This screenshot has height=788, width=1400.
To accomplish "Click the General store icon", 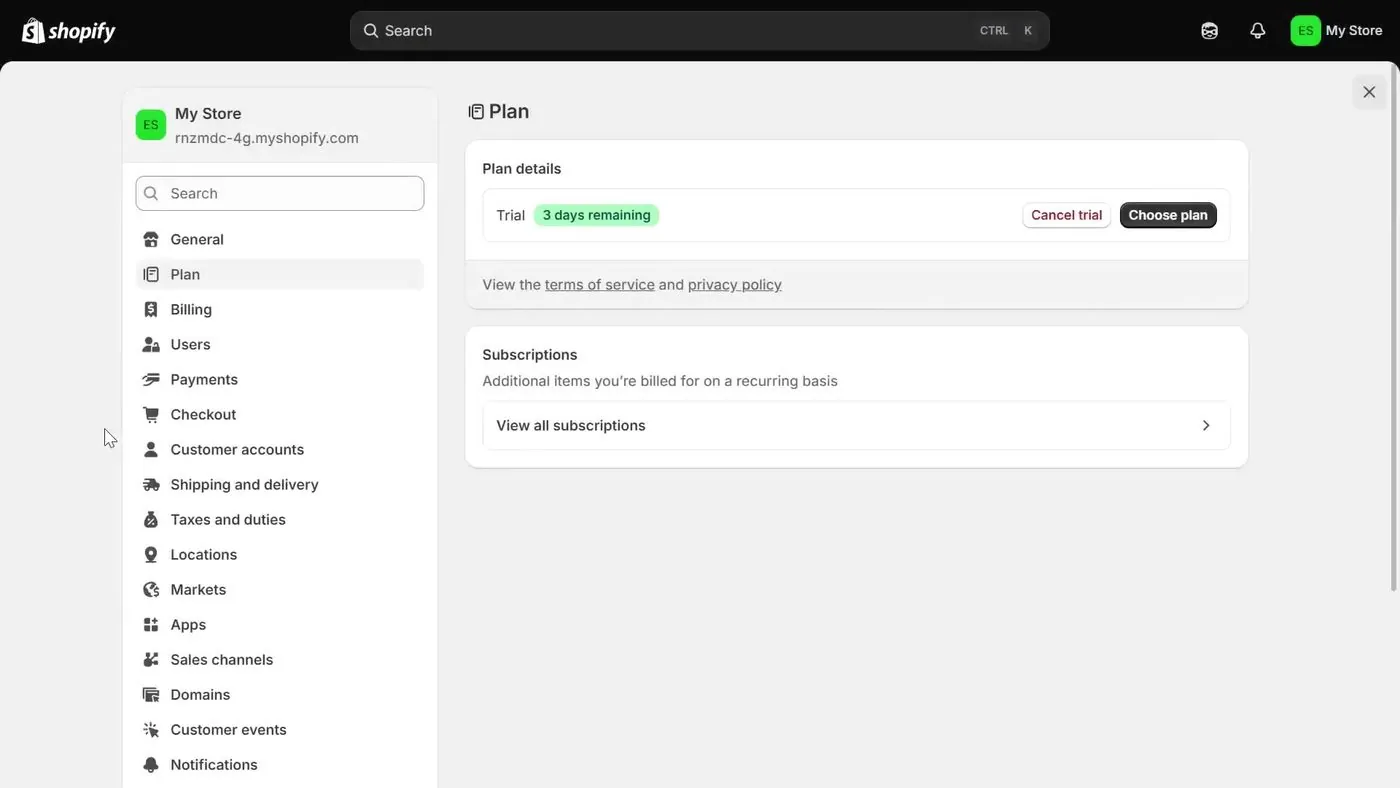I will (x=151, y=240).
